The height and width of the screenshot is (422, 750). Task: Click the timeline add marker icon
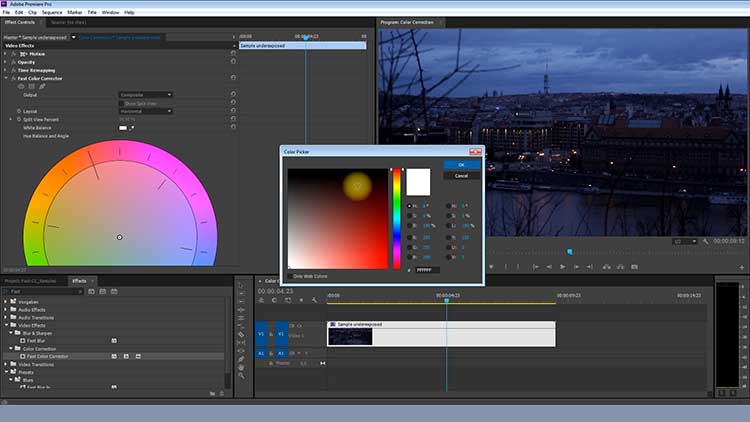301,300
